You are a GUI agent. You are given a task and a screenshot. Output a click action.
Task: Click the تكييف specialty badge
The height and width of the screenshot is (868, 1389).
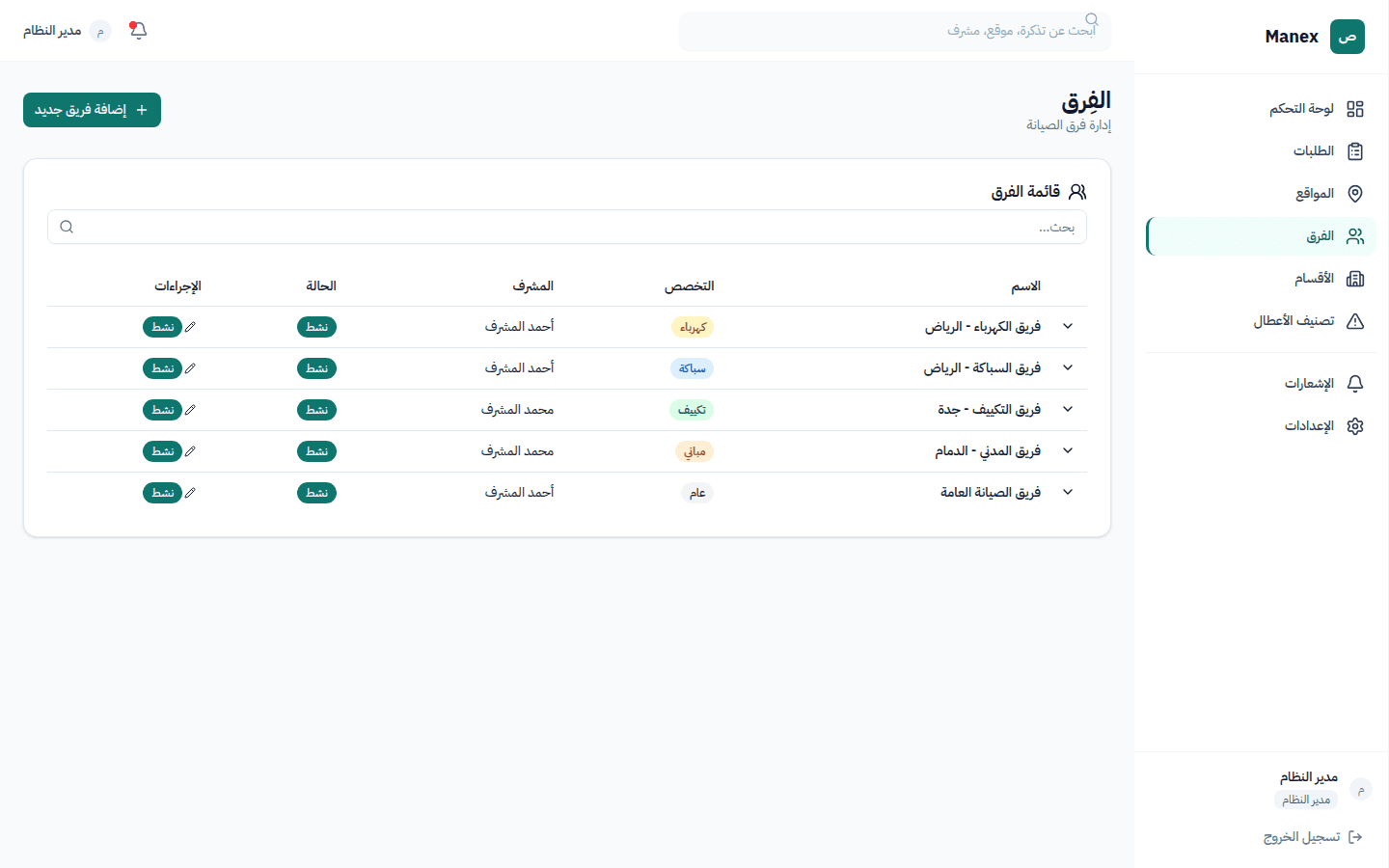coord(692,410)
